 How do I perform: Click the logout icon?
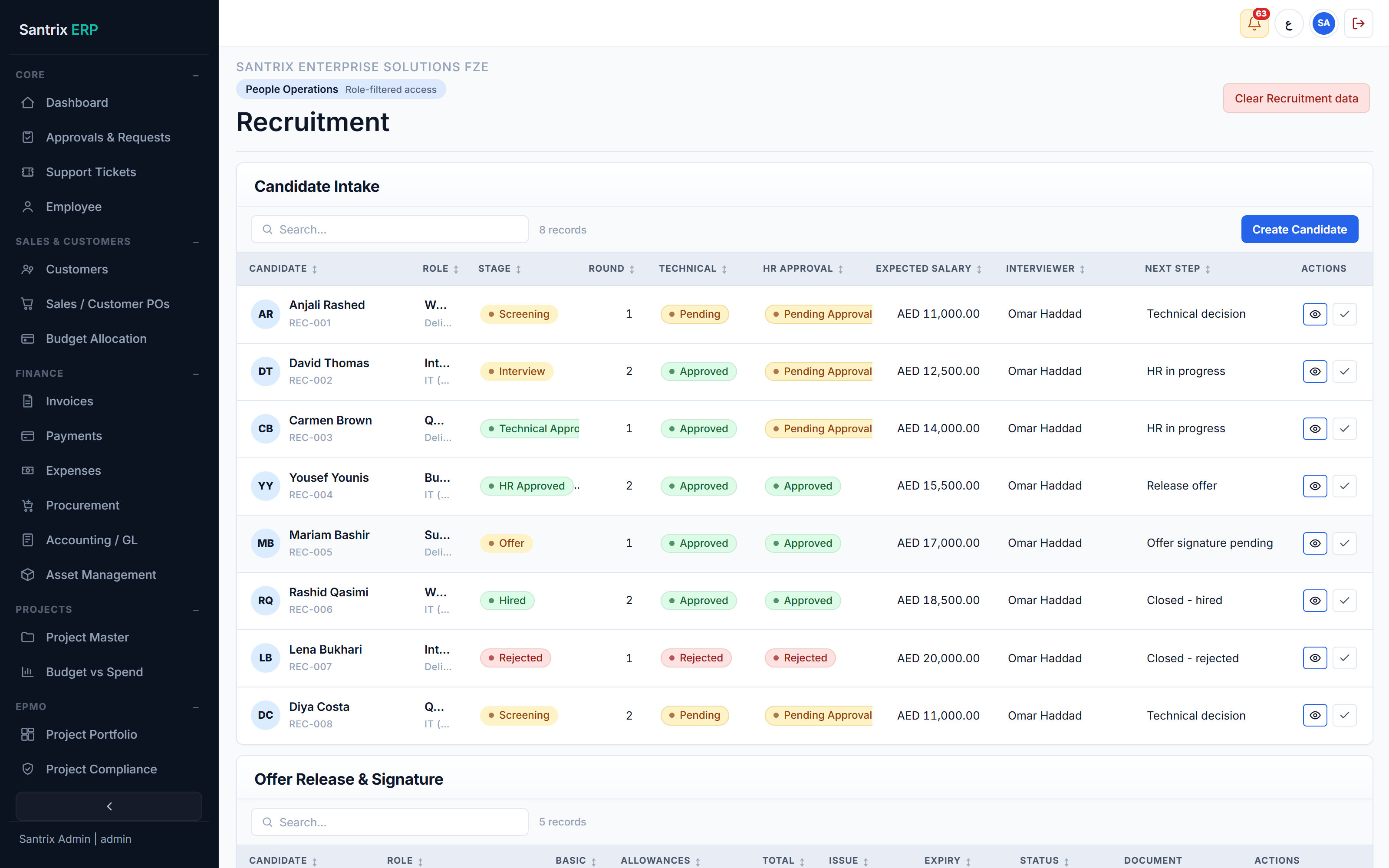click(x=1358, y=23)
